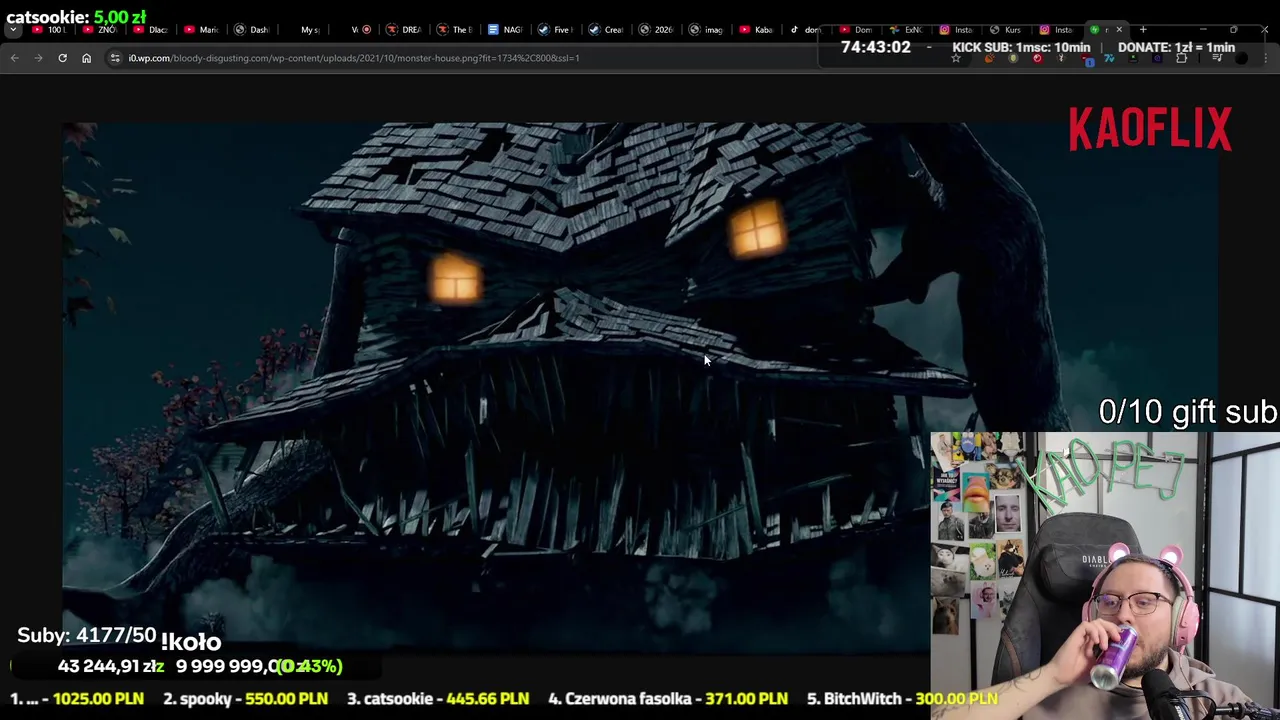Bookmark this page with the star icon
The image size is (1280, 720).
coord(956,58)
